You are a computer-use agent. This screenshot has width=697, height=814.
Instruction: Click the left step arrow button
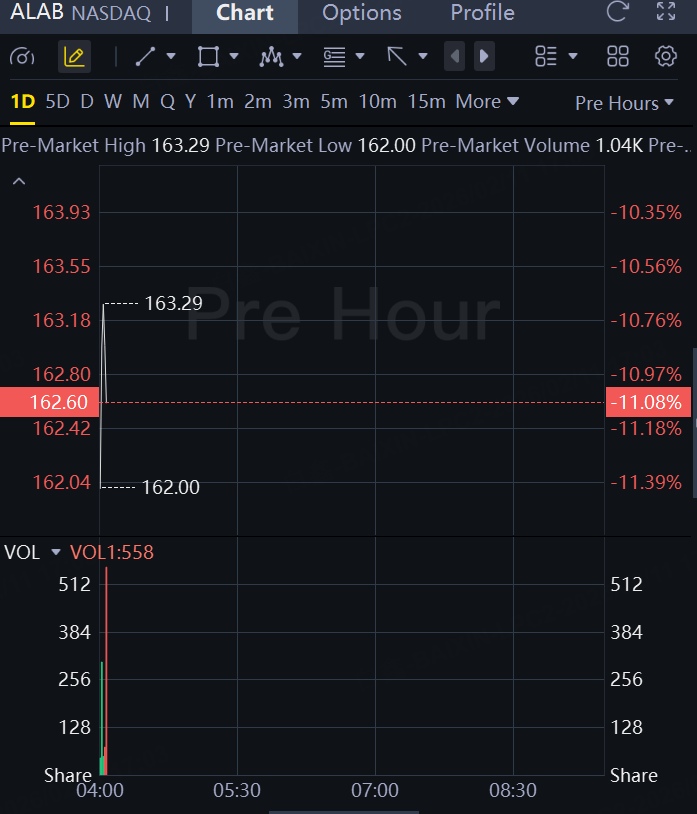455,57
